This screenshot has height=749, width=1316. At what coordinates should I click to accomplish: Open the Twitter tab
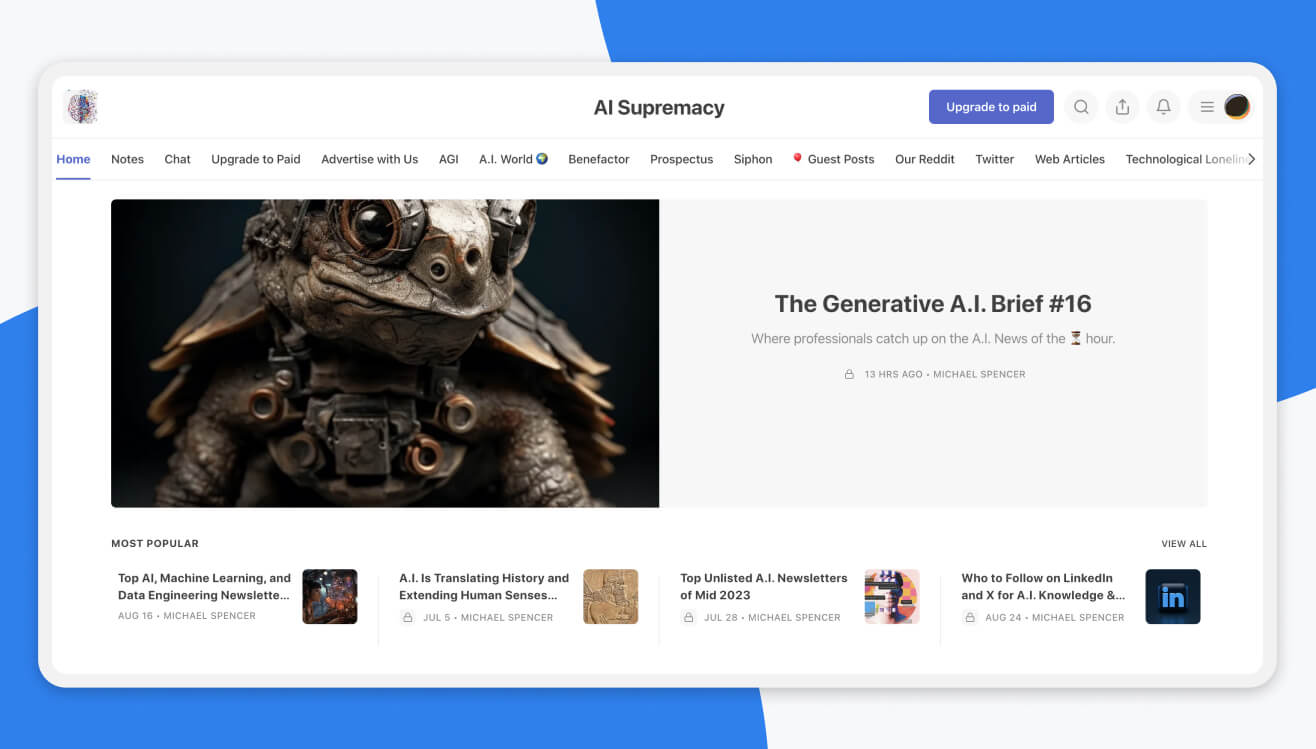coord(994,159)
